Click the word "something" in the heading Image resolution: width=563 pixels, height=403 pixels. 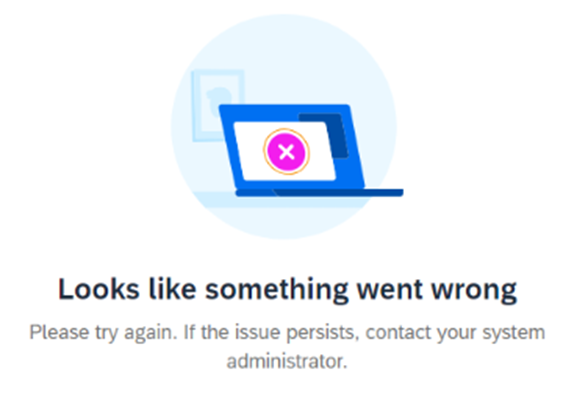click(x=276, y=290)
